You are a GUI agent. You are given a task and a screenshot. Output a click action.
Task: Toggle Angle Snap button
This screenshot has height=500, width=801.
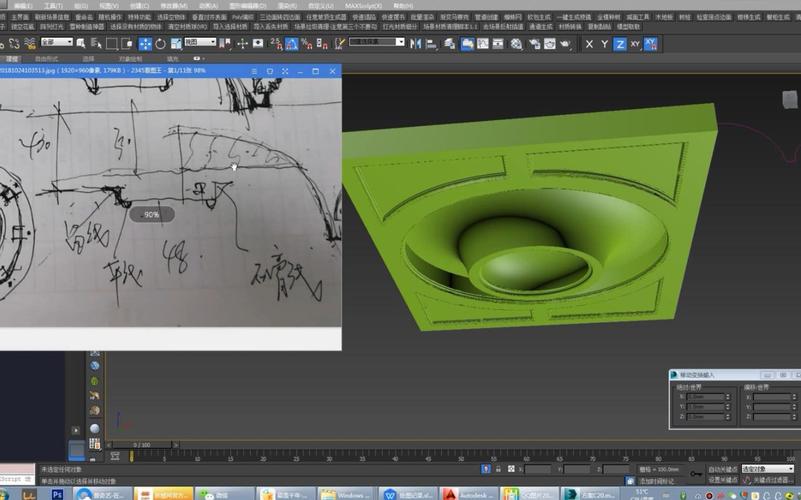coord(292,44)
